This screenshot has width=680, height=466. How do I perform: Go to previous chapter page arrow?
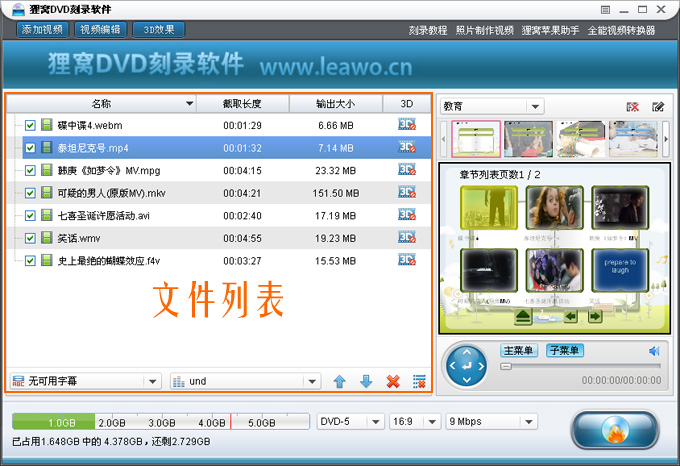(571, 317)
